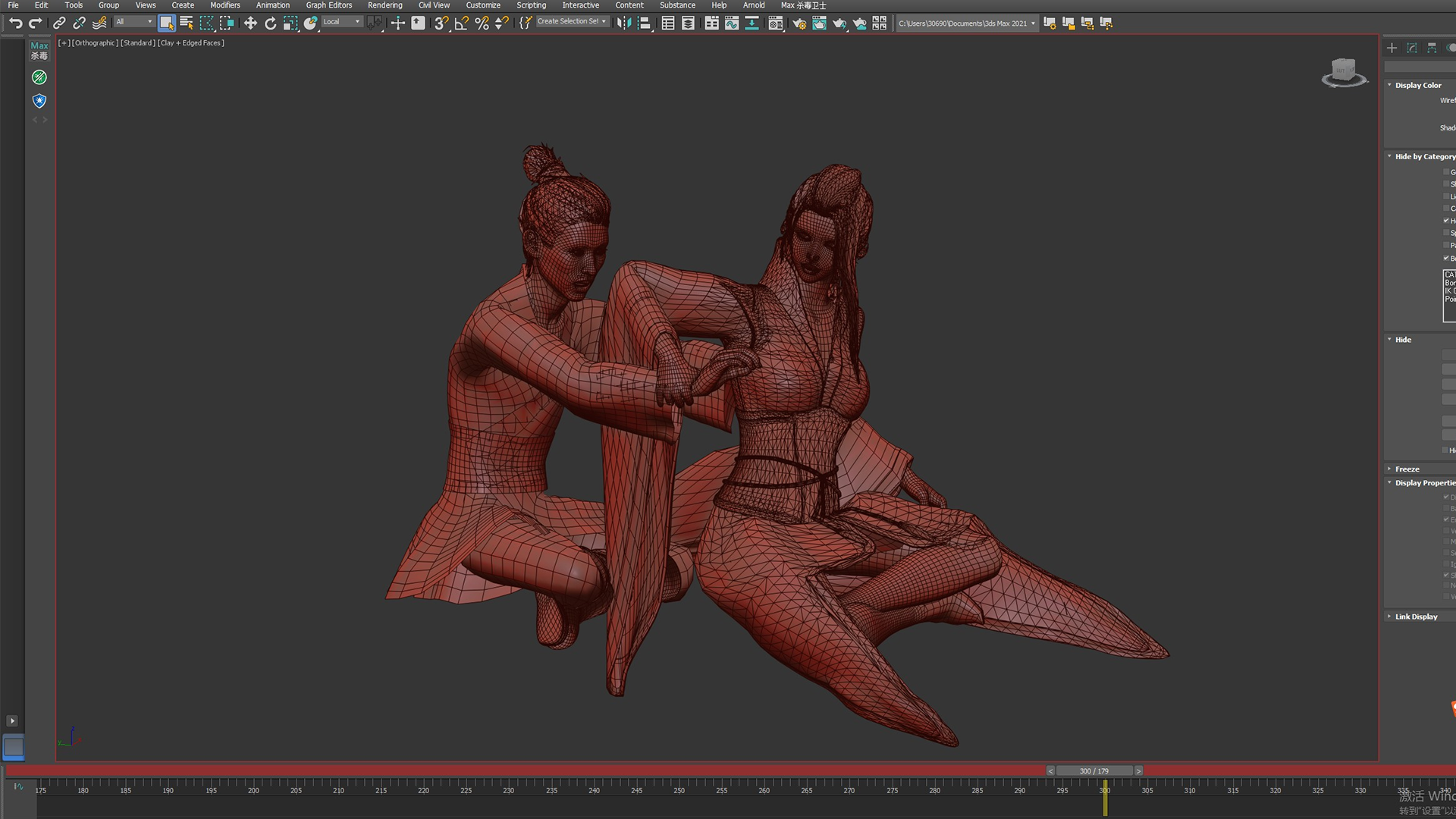Toggle the Geometry hide checkbox
The height and width of the screenshot is (819, 1456).
click(x=1446, y=172)
